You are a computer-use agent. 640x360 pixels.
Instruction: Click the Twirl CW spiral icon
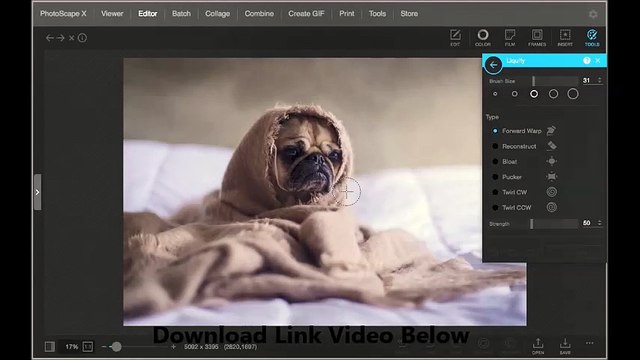[551, 192]
